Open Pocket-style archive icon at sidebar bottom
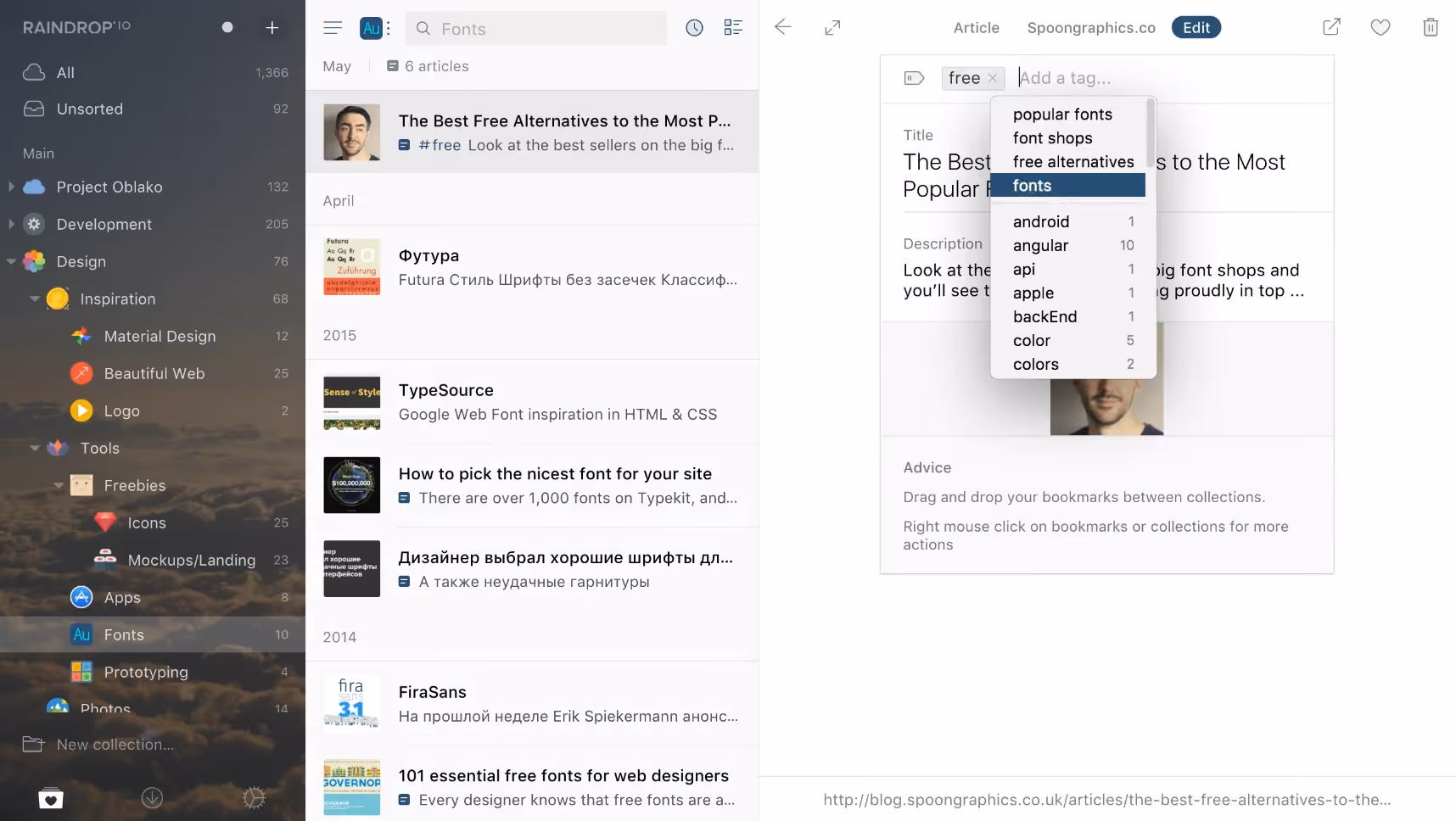Viewport: 1456px width, 821px height. (x=51, y=798)
